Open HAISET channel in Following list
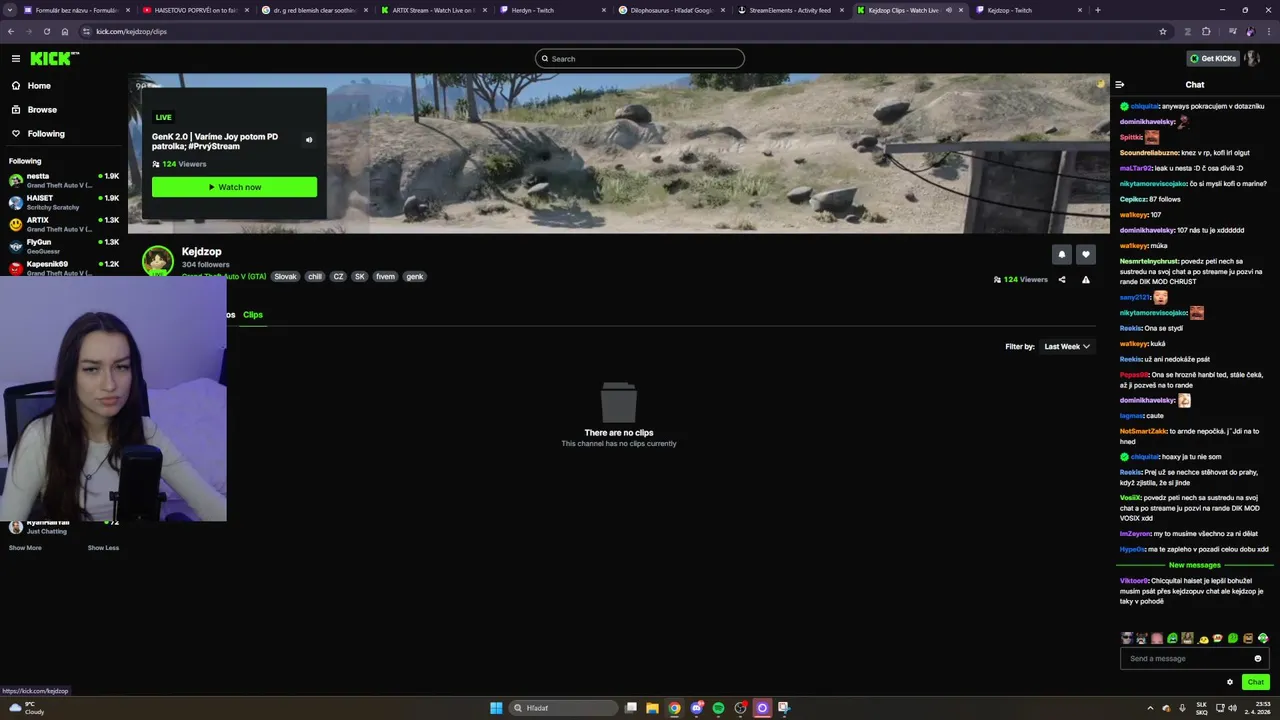Image resolution: width=1280 pixels, height=720 pixels. [64, 202]
